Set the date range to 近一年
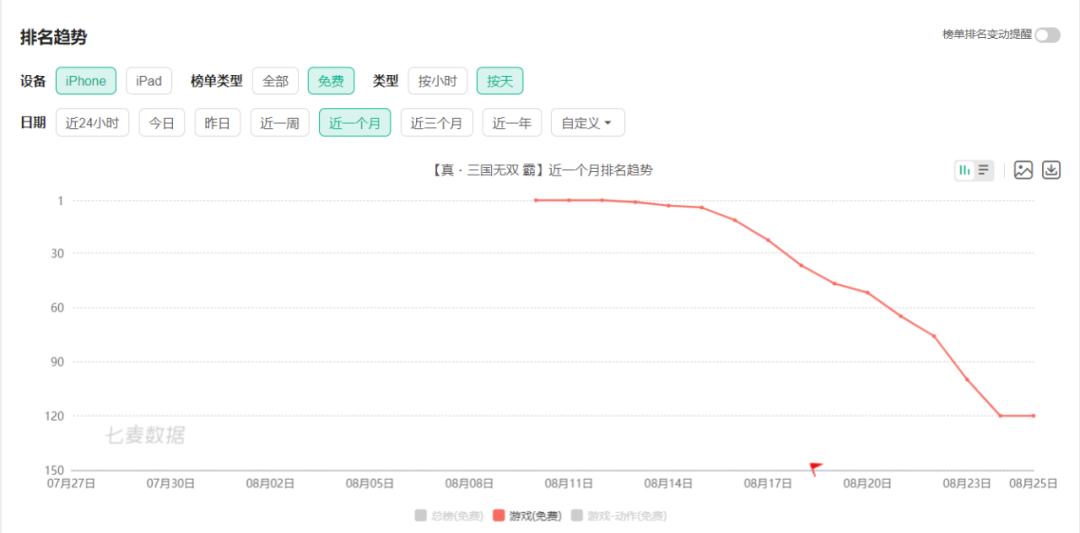1080x533 pixels. pos(512,123)
